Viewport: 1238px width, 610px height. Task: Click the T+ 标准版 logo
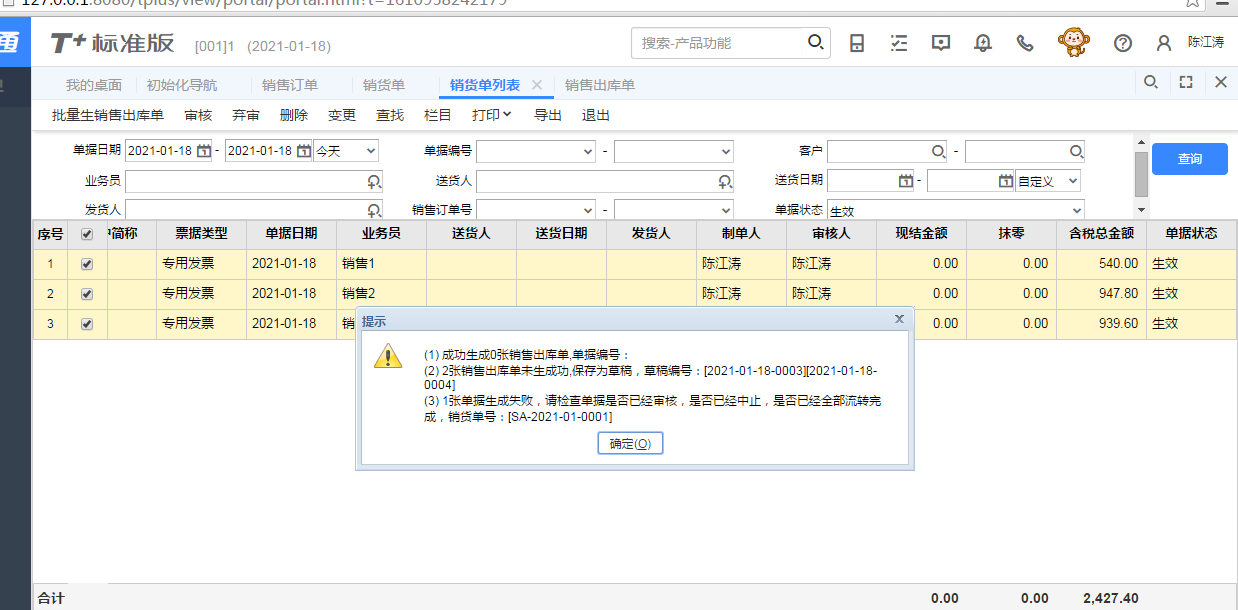[112, 43]
